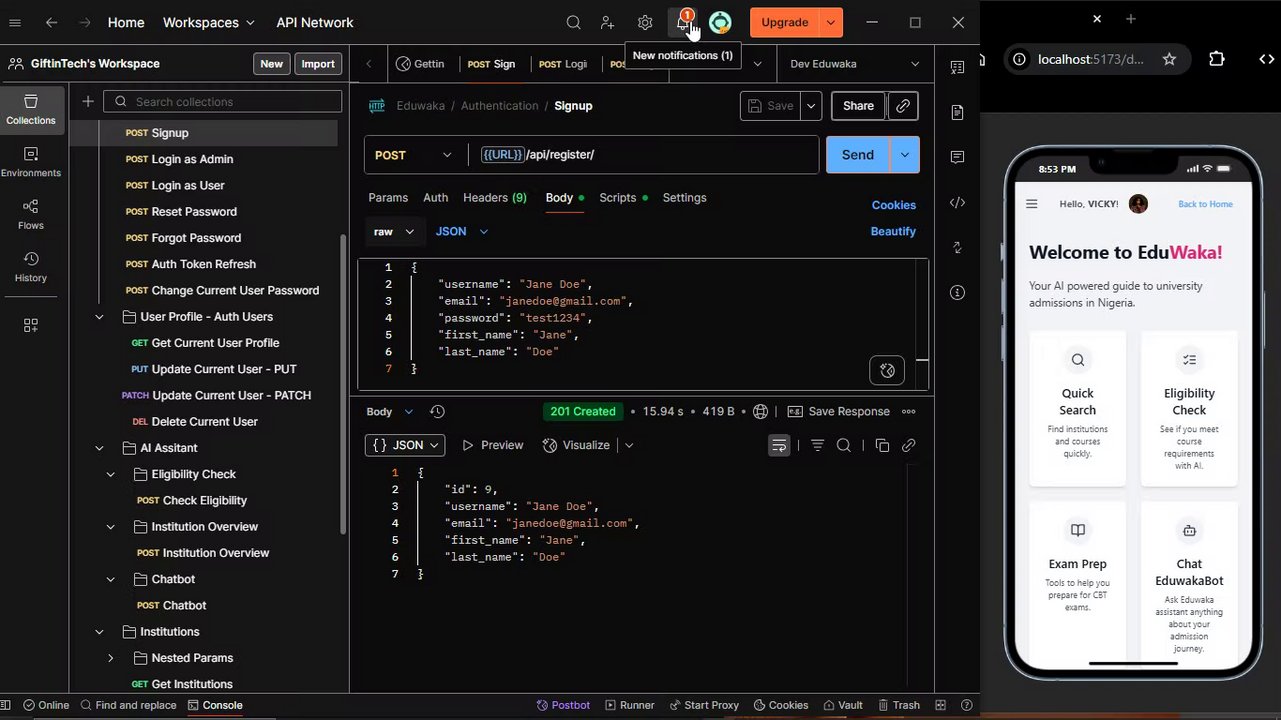The width and height of the screenshot is (1281, 720).
Task: Collapse the AI Assitant folder
Action: 99,448
